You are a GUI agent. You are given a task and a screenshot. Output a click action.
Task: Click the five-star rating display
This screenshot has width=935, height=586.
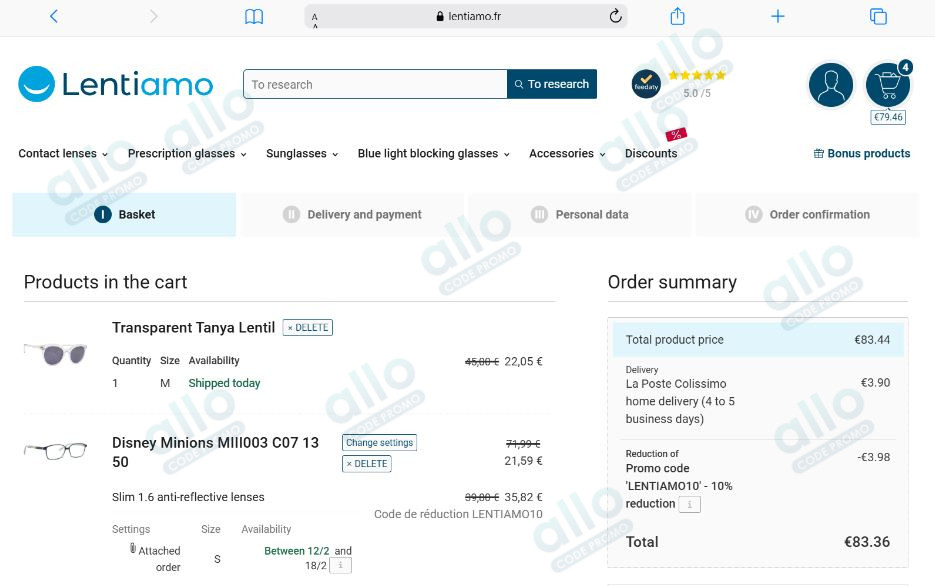(x=696, y=74)
